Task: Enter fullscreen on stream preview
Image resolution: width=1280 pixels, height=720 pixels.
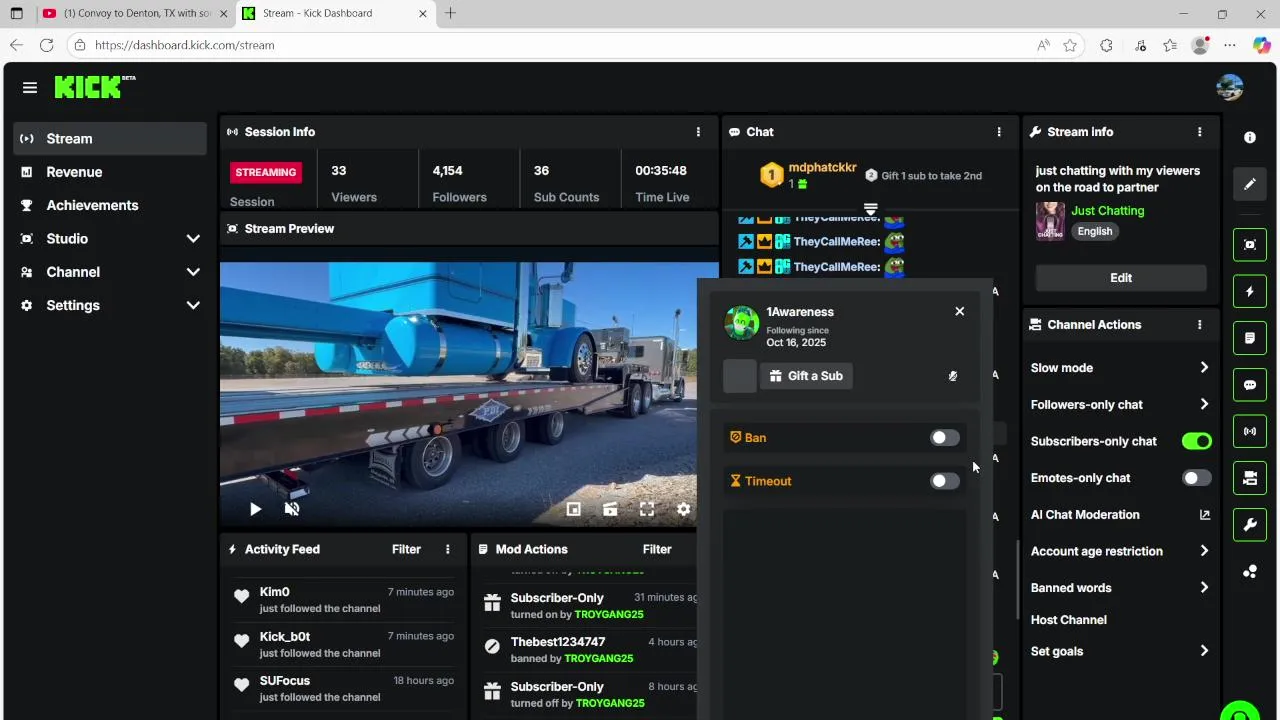Action: (647, 509)
